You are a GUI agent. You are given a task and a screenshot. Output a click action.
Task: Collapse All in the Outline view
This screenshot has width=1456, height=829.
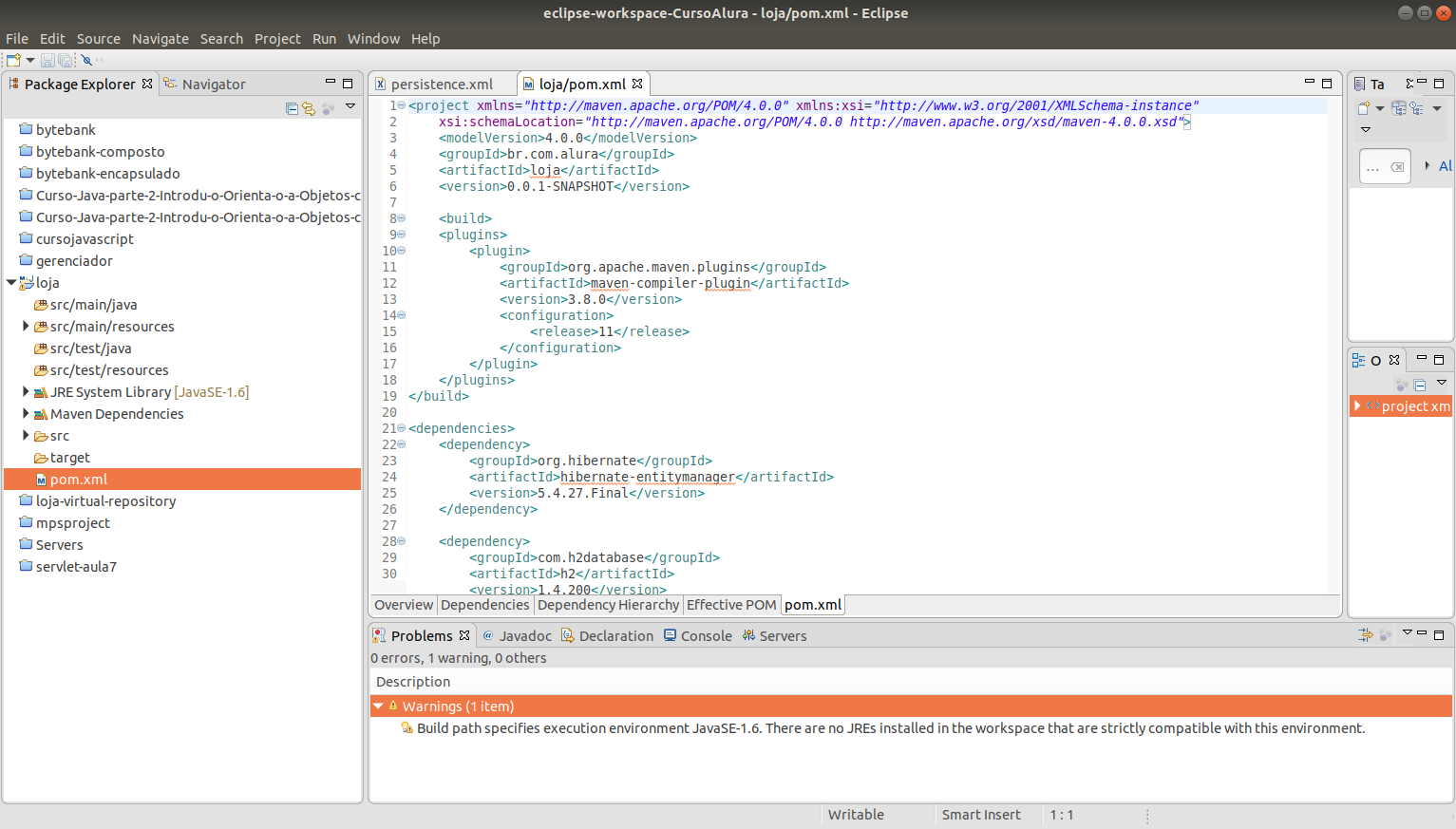[1420, 385]
